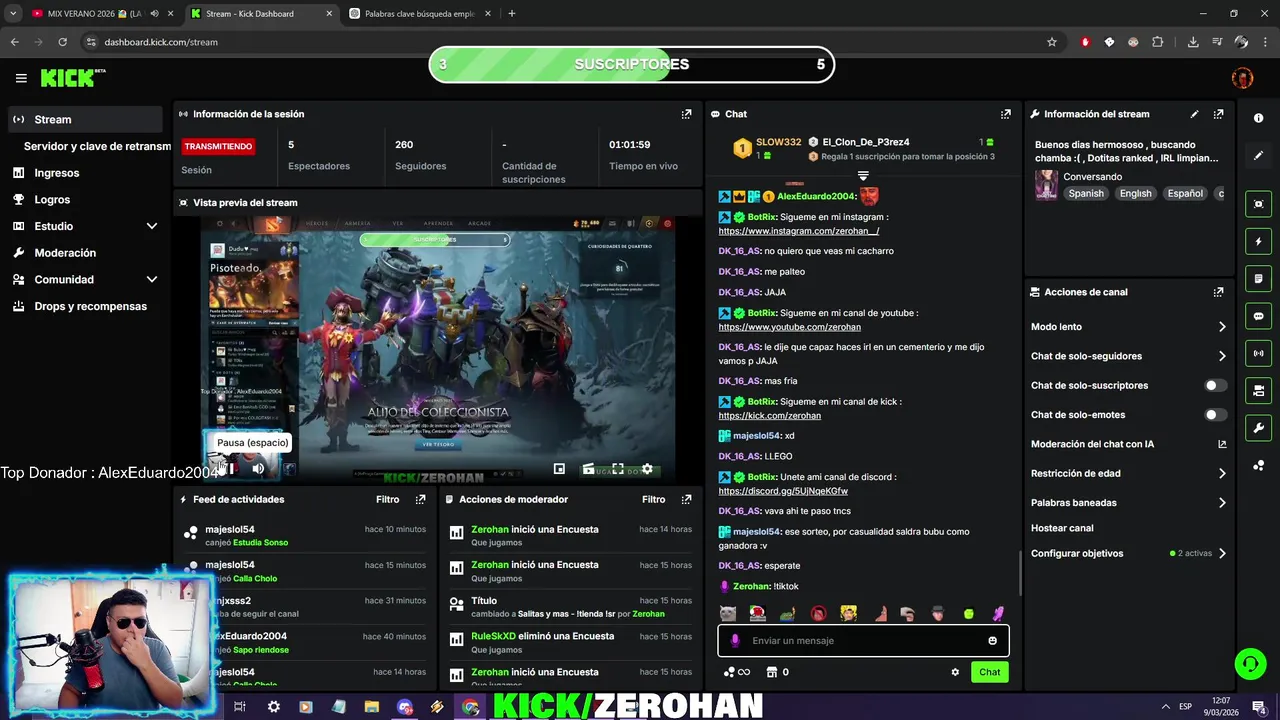Open stream preview settings gear
The image size is (1280, 720).
[x=647, y=468]
